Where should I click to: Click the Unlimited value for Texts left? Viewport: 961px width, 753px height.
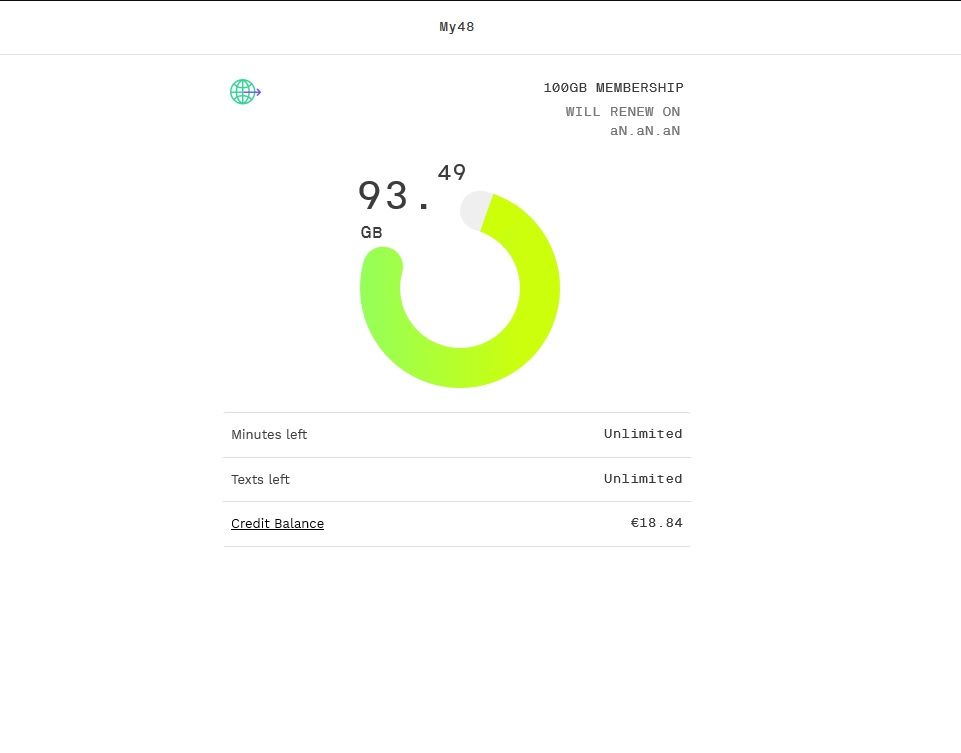pyautogui.click(x=643, y=479)
